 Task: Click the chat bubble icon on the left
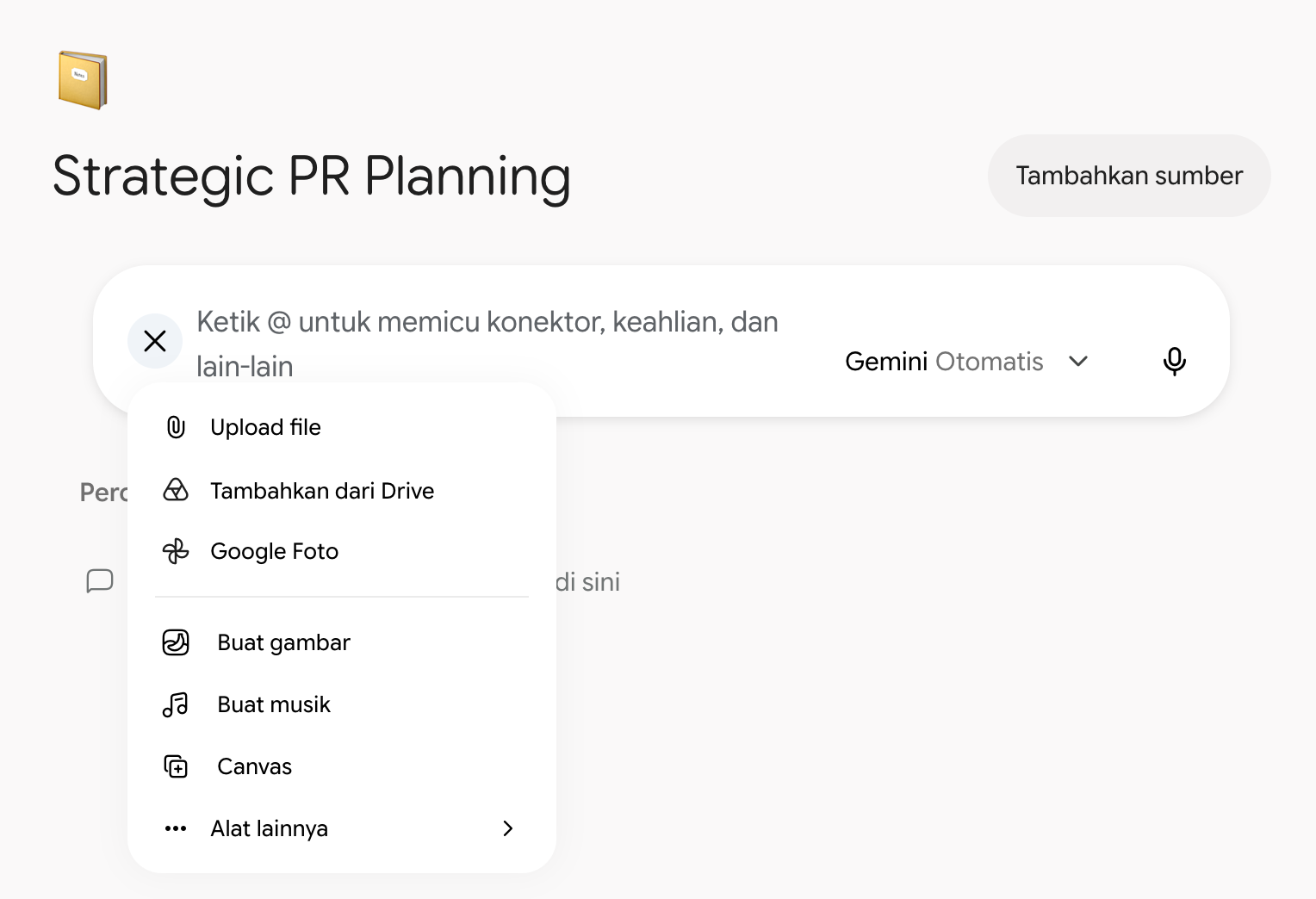(x=100, y=581)
